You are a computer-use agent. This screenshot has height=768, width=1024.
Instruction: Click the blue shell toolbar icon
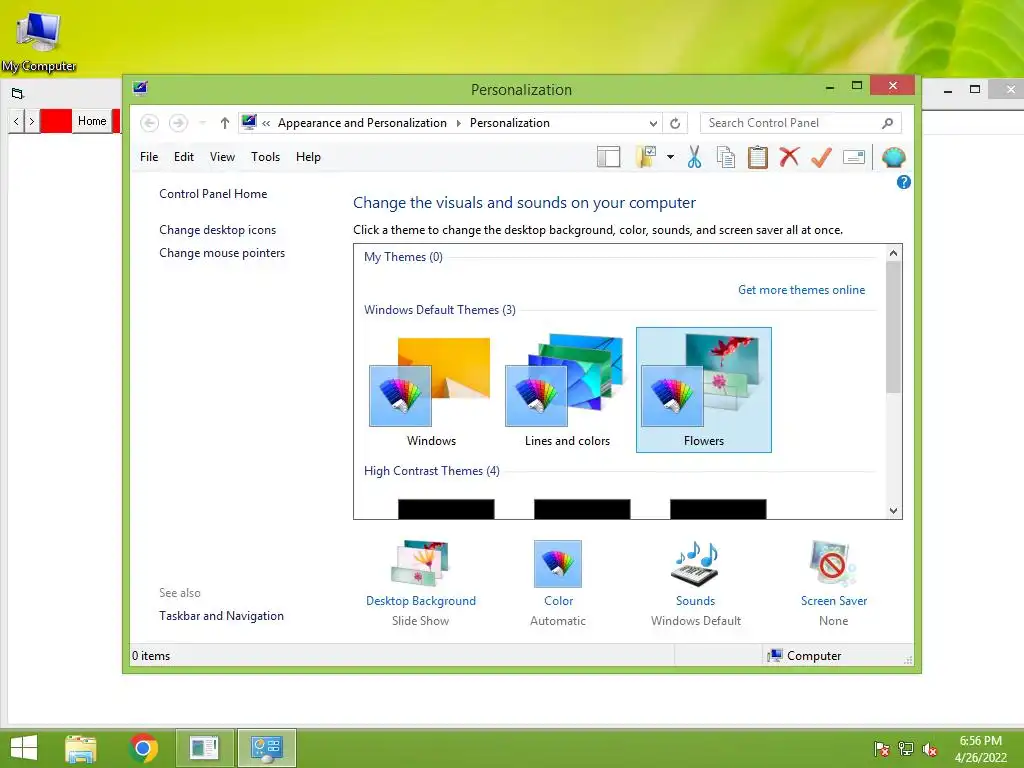point(893,157)
